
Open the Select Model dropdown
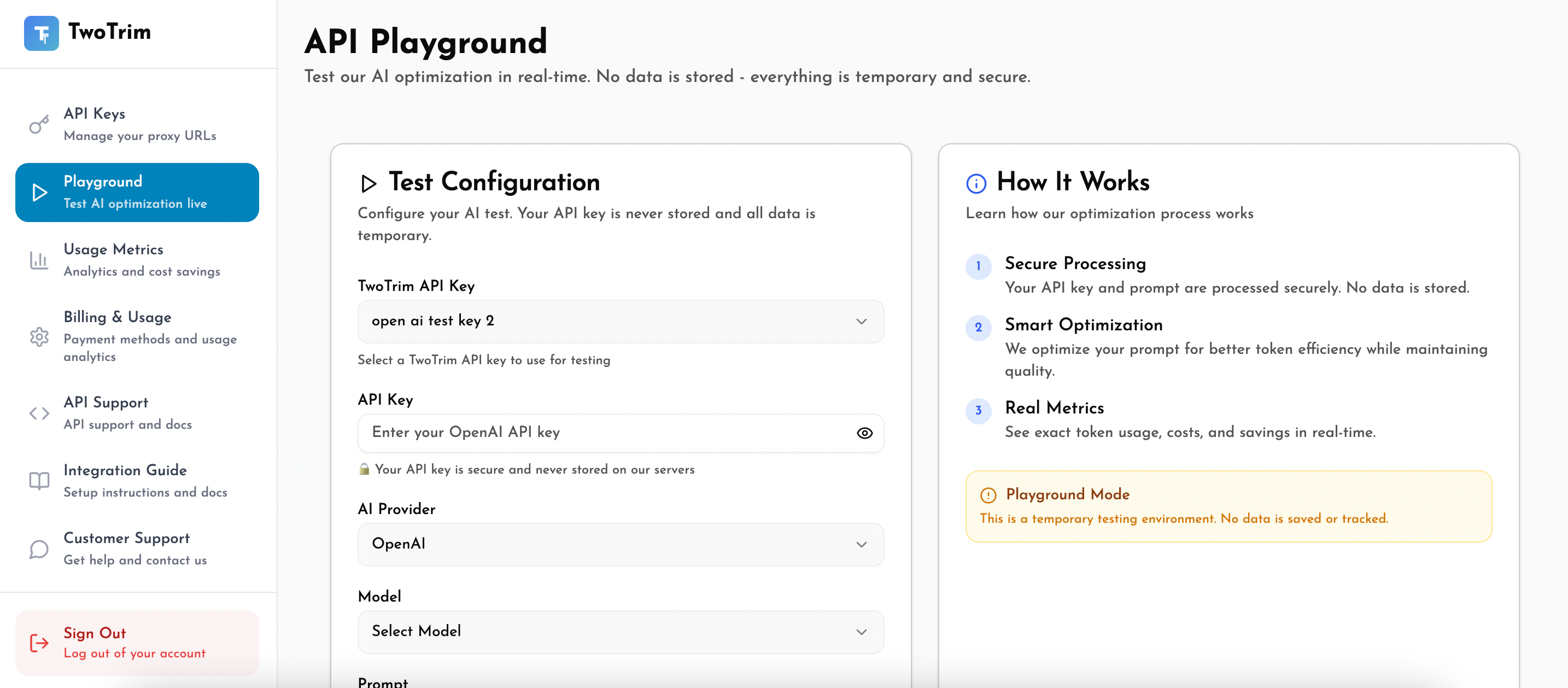[621, 631]
